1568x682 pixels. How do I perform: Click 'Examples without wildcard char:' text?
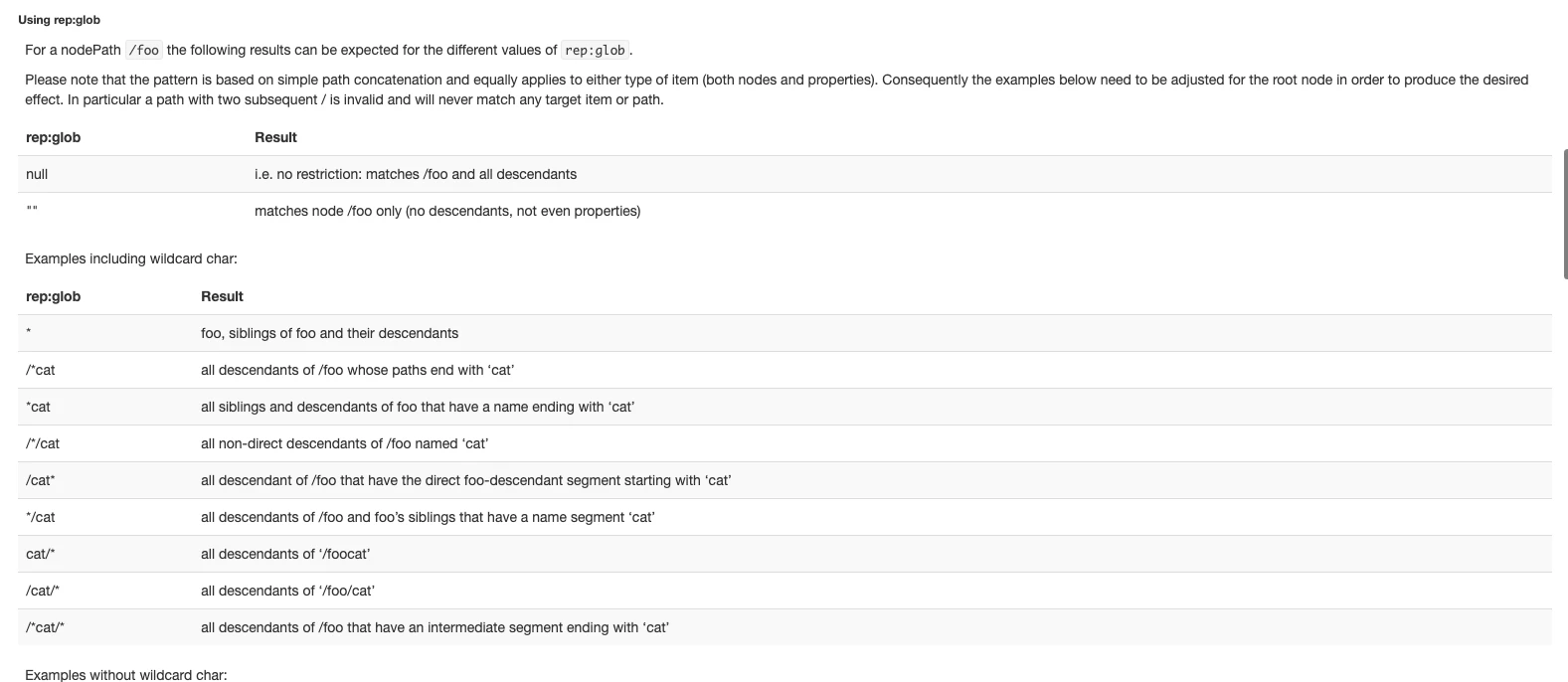coord(126,675)
